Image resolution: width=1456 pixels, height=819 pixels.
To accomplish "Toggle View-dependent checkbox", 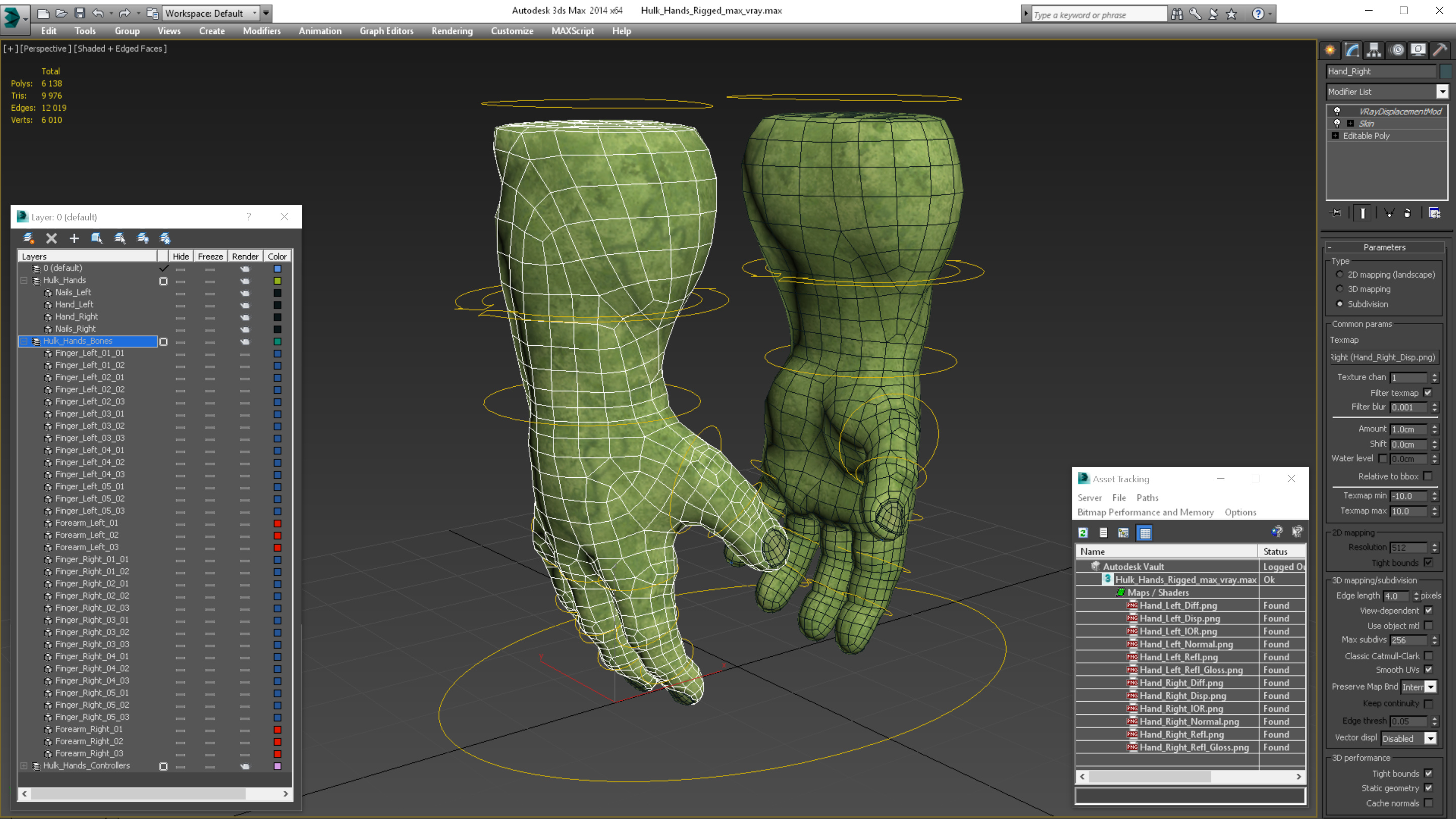I will pyautogui.click(x=1428, y=610).
